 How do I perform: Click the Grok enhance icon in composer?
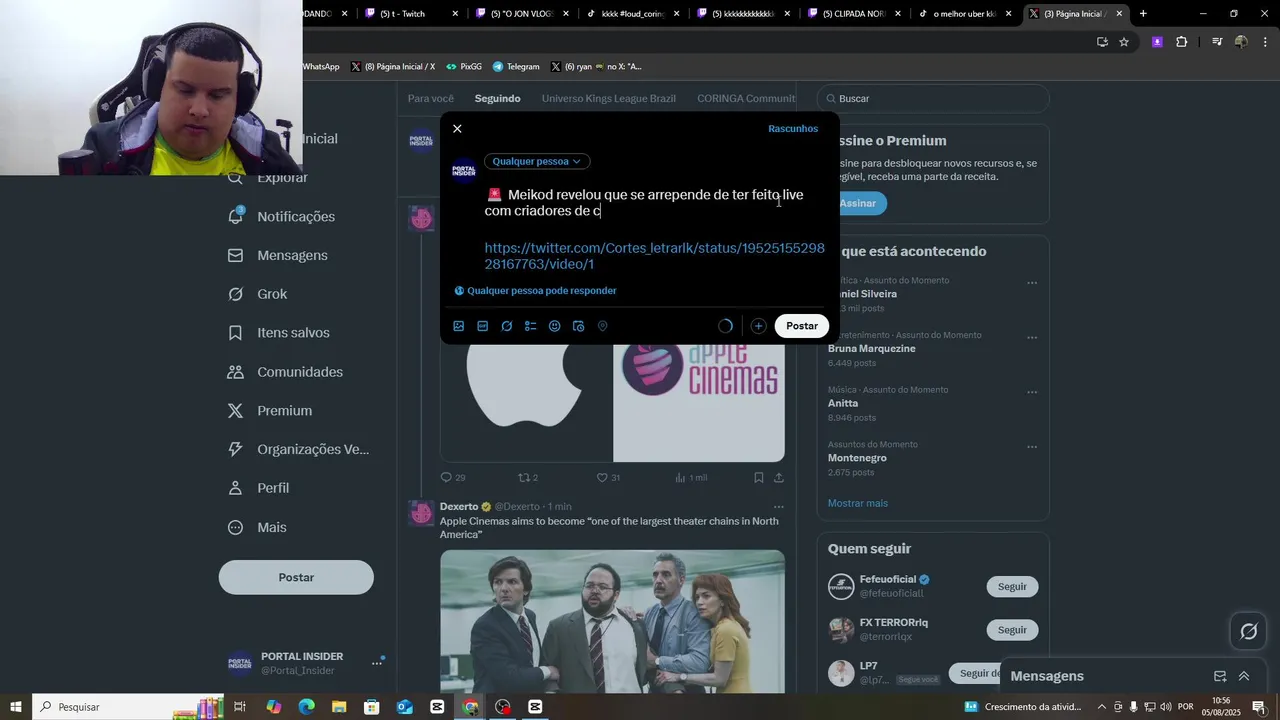[507, 326]
